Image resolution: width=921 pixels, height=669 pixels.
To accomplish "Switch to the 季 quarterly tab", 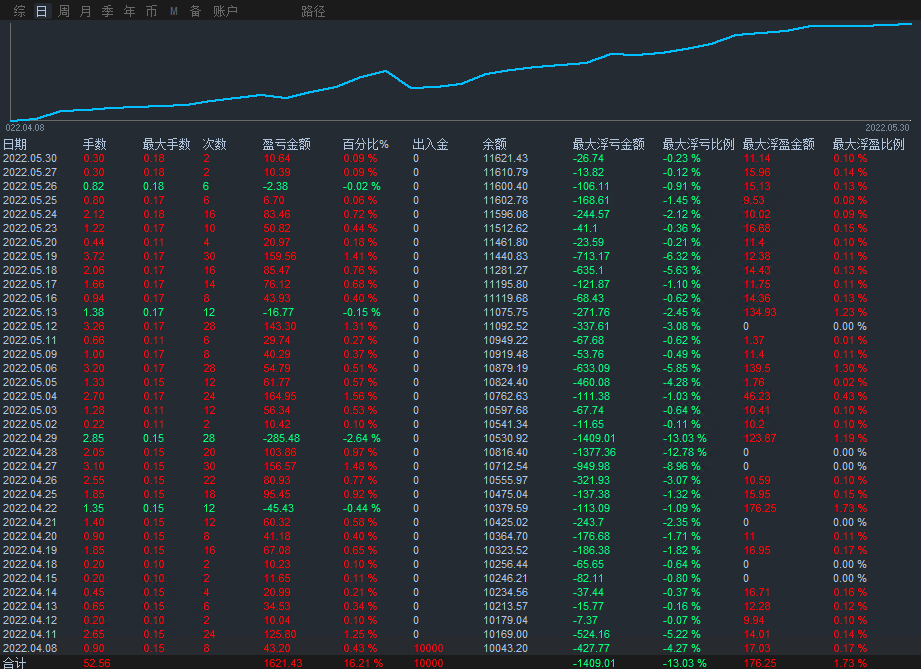I will pyautogui.click(x=107, y=11).
